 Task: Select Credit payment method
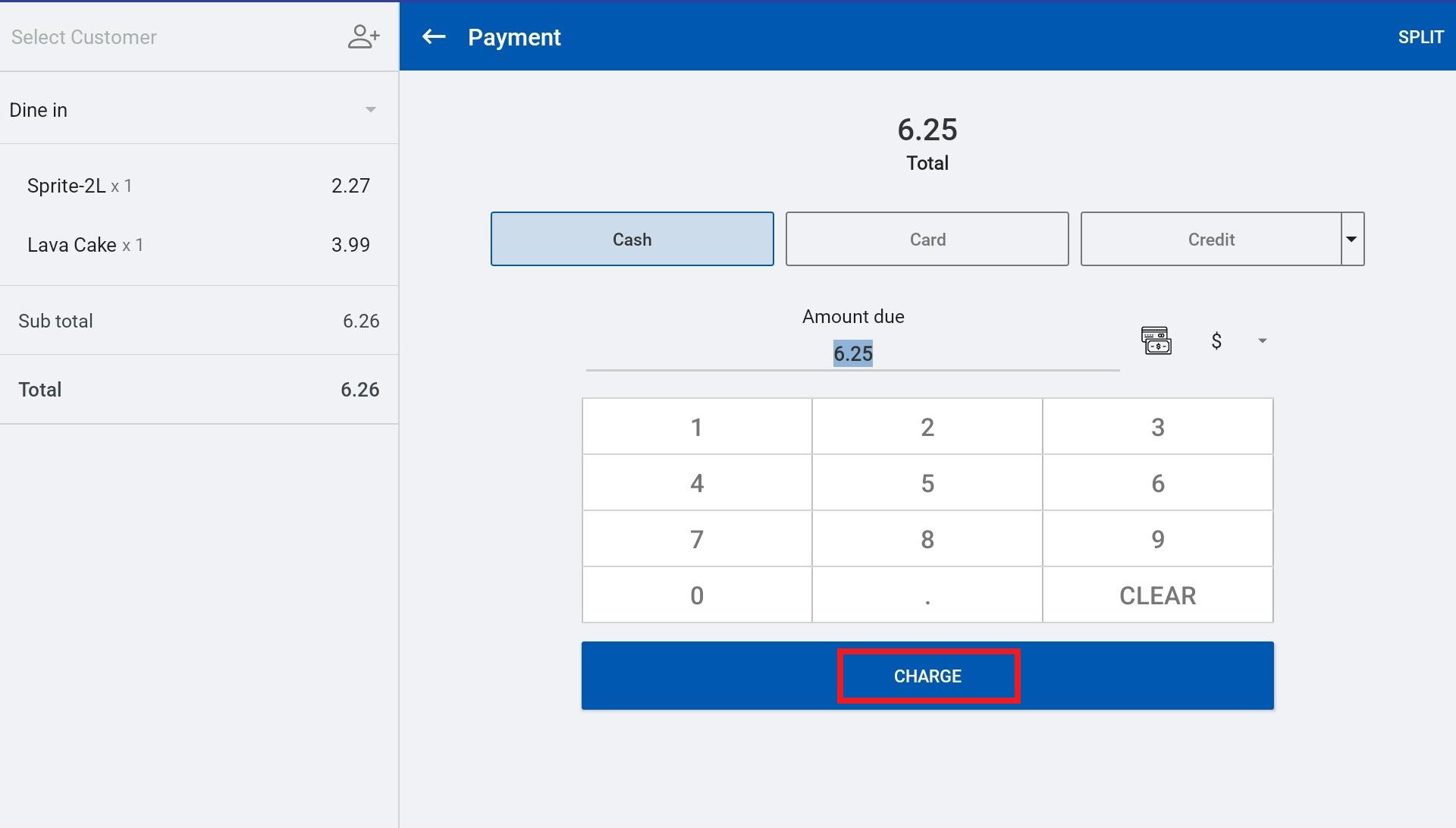tap(1210, 239)
